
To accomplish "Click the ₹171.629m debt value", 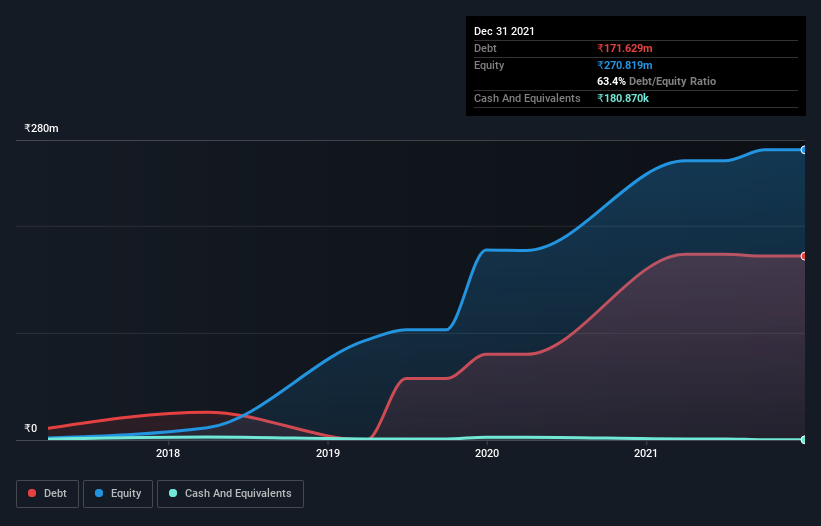I will (625, 48).
